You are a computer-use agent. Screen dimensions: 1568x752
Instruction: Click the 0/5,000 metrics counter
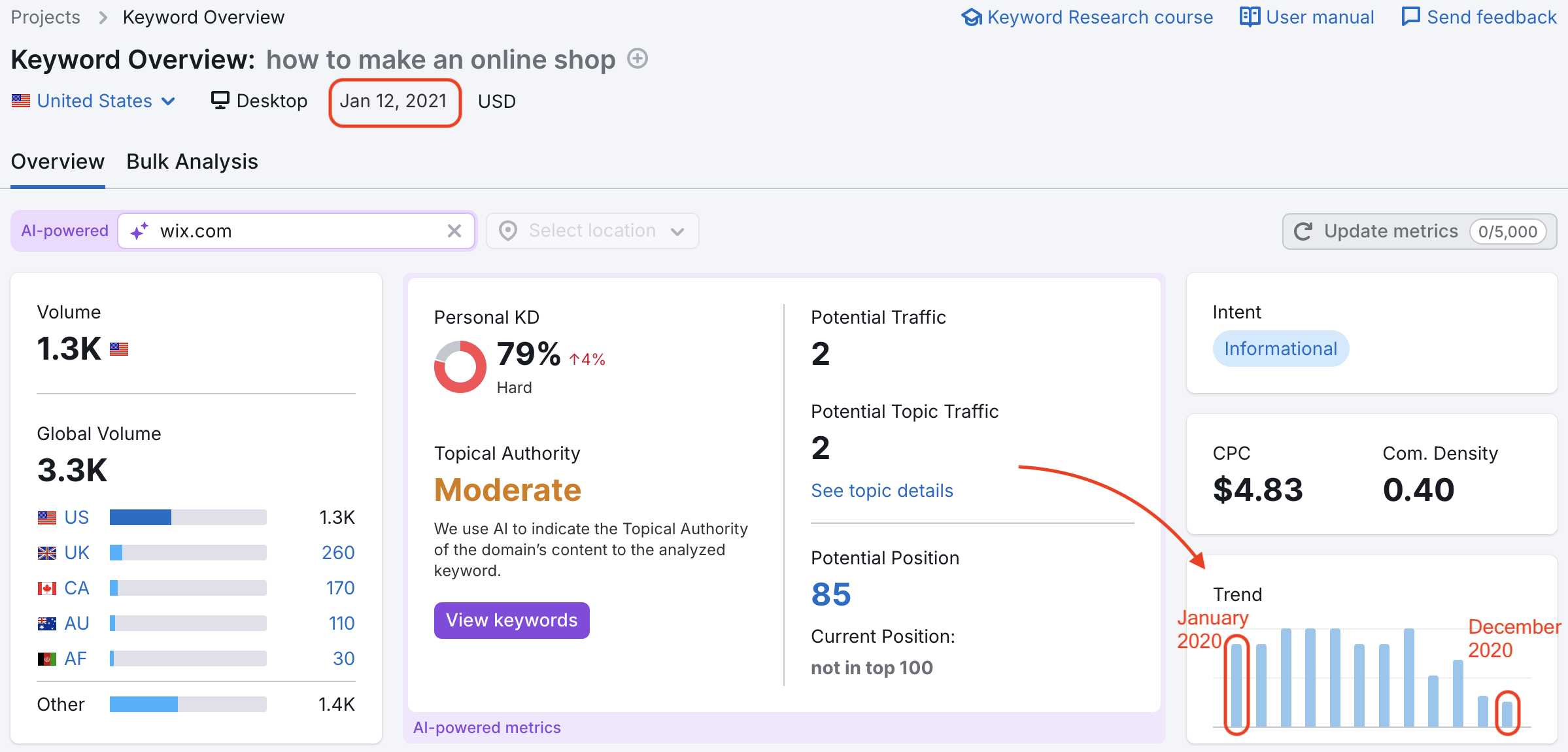tap(1508, 231)
